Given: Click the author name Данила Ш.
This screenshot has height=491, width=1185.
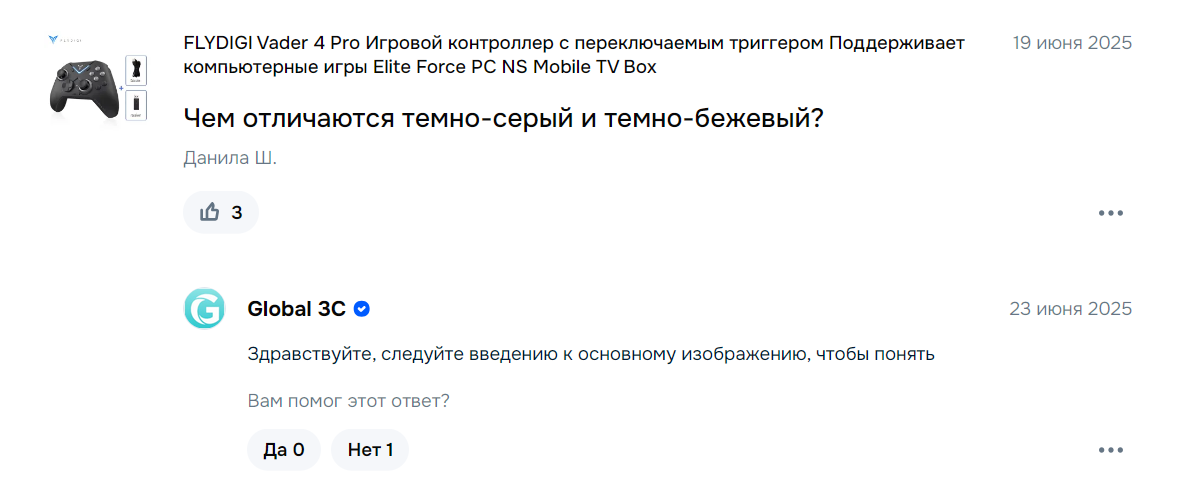Looking at the screenshot, I should (231, 159).
